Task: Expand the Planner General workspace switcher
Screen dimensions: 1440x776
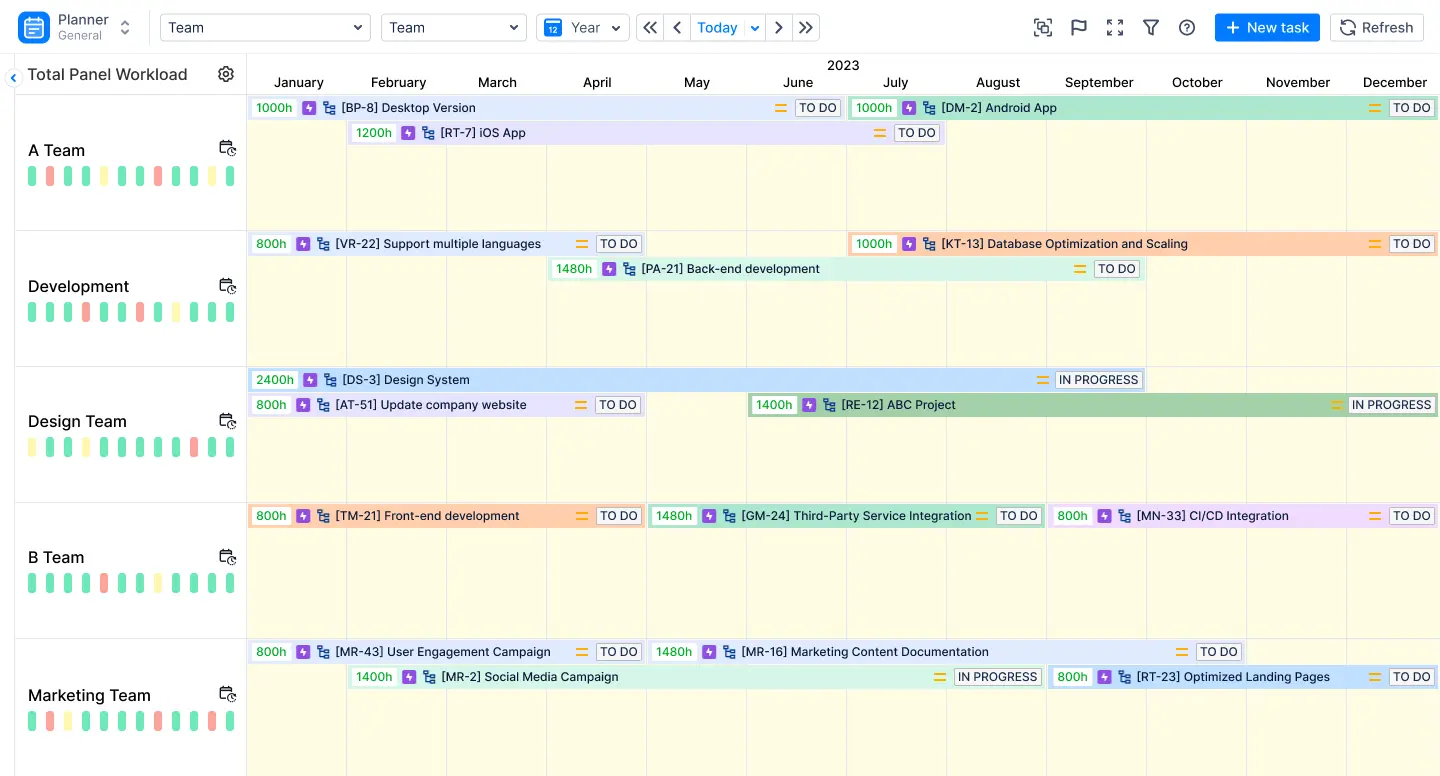Action: (124, 26)
